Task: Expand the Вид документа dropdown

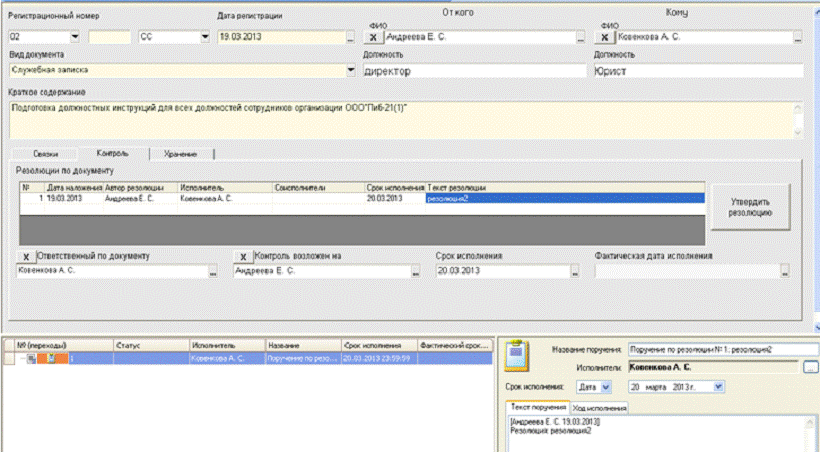Action: (350, 71)
